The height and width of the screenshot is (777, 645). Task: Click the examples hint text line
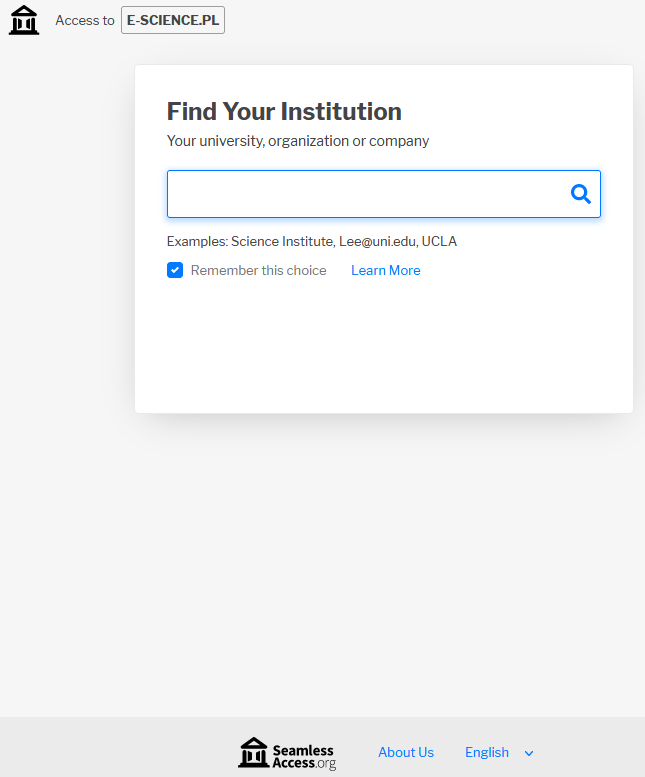[312, 241]
